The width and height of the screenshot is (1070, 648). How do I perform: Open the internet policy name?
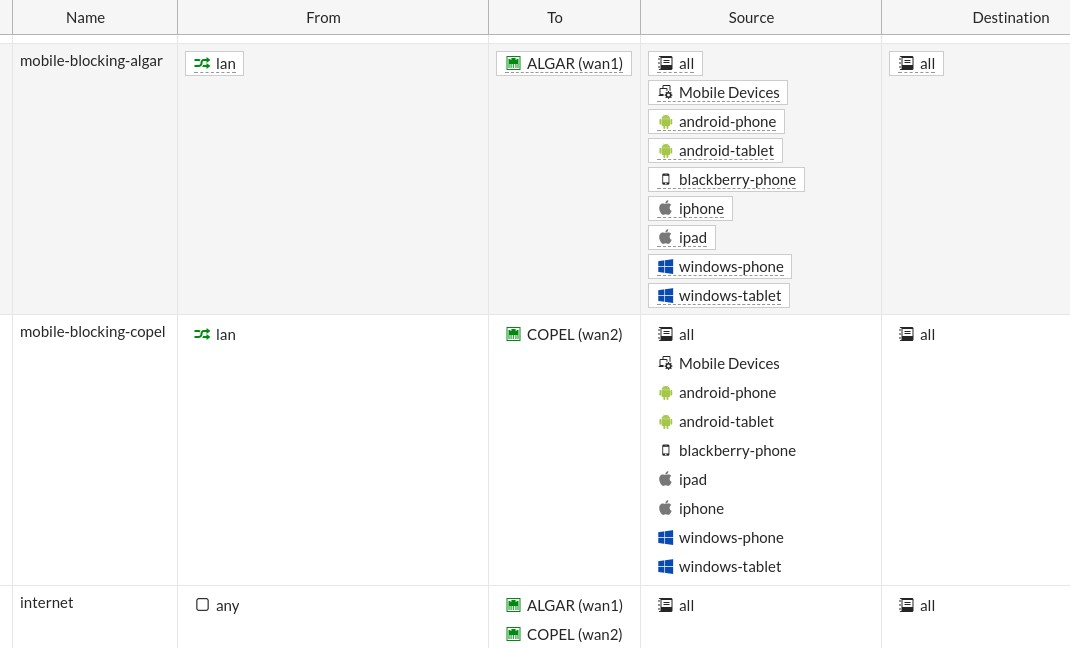(x=47, y=603)
